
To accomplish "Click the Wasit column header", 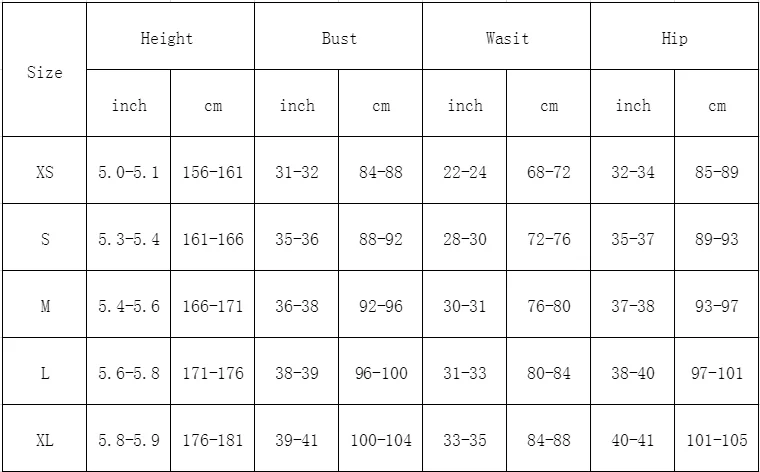I will 507,36.
